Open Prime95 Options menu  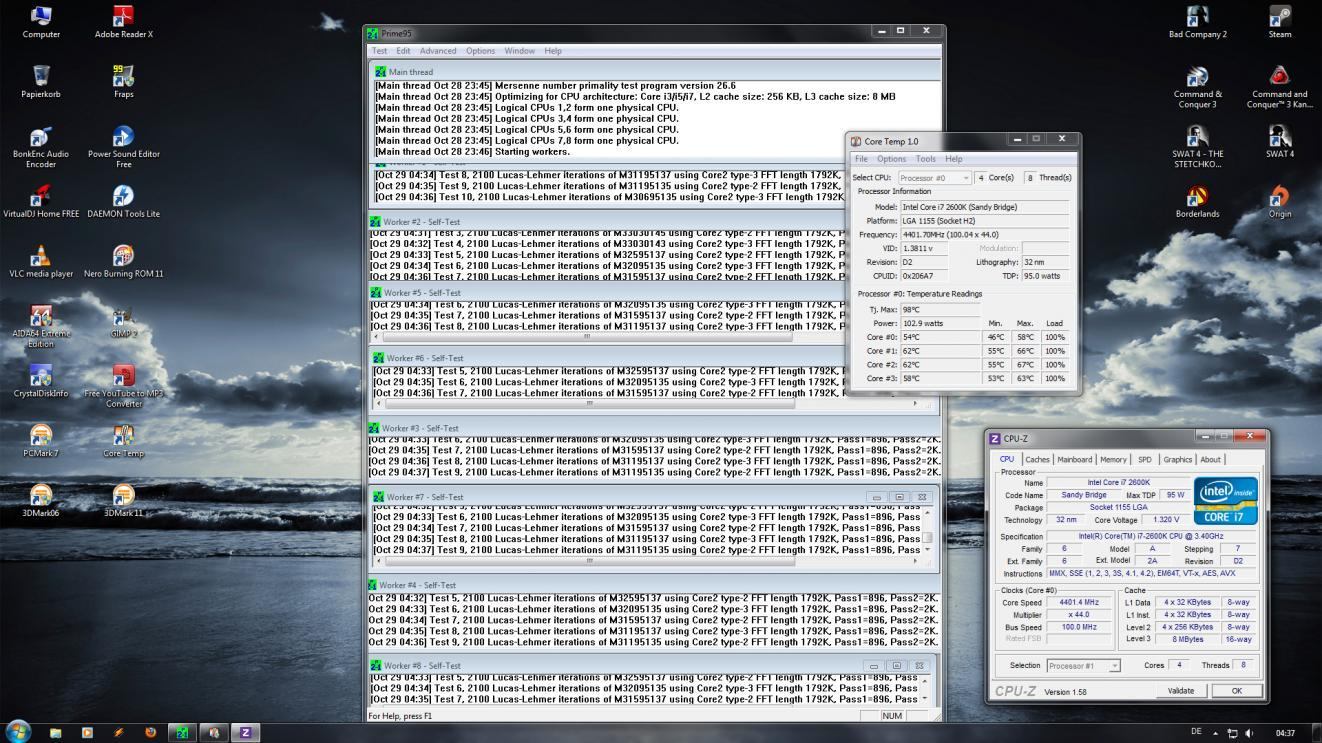(480, 51)
